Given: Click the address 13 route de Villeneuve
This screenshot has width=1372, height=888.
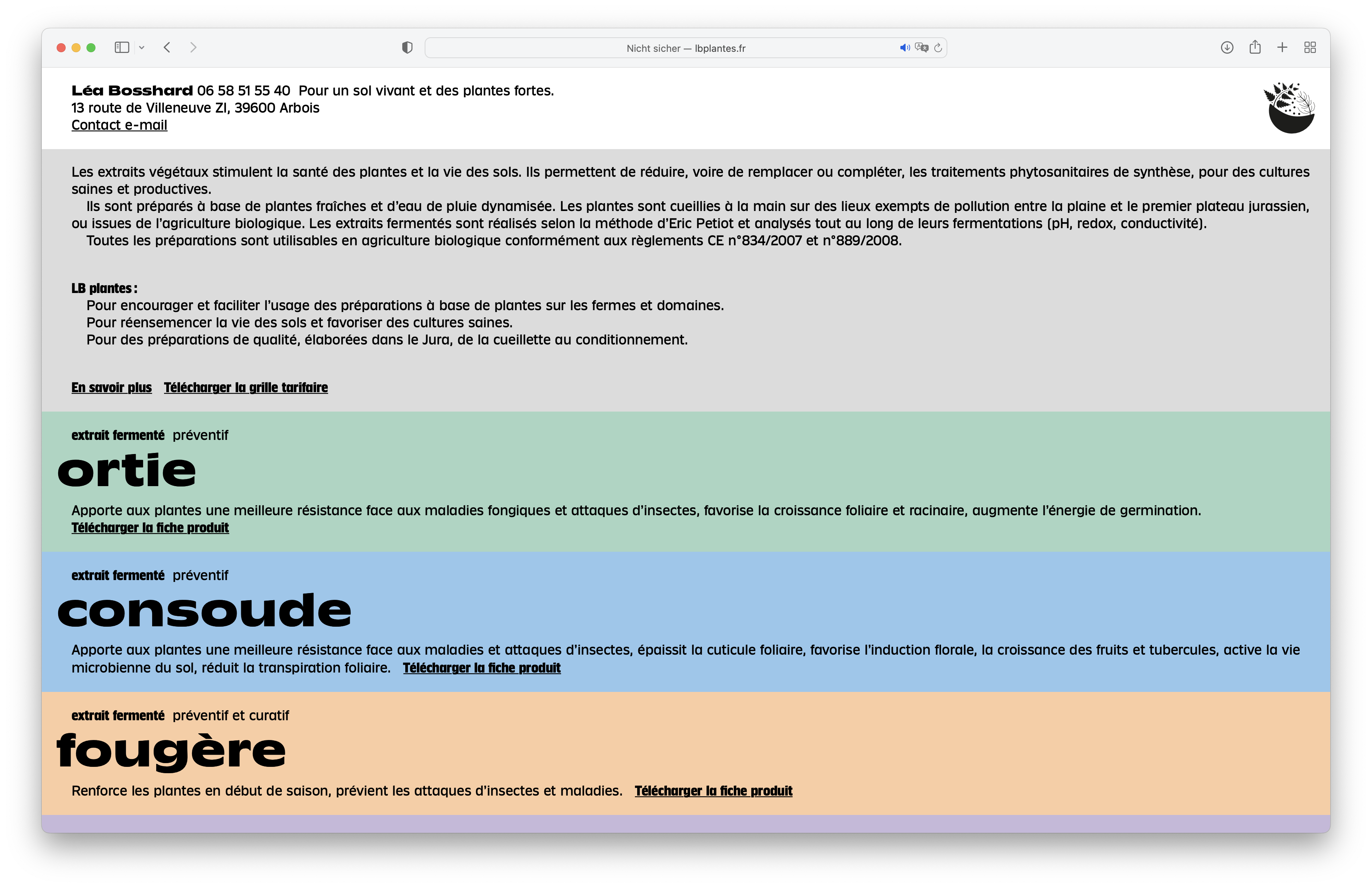Looking at the screenshot, I should (x=195, y=108).
